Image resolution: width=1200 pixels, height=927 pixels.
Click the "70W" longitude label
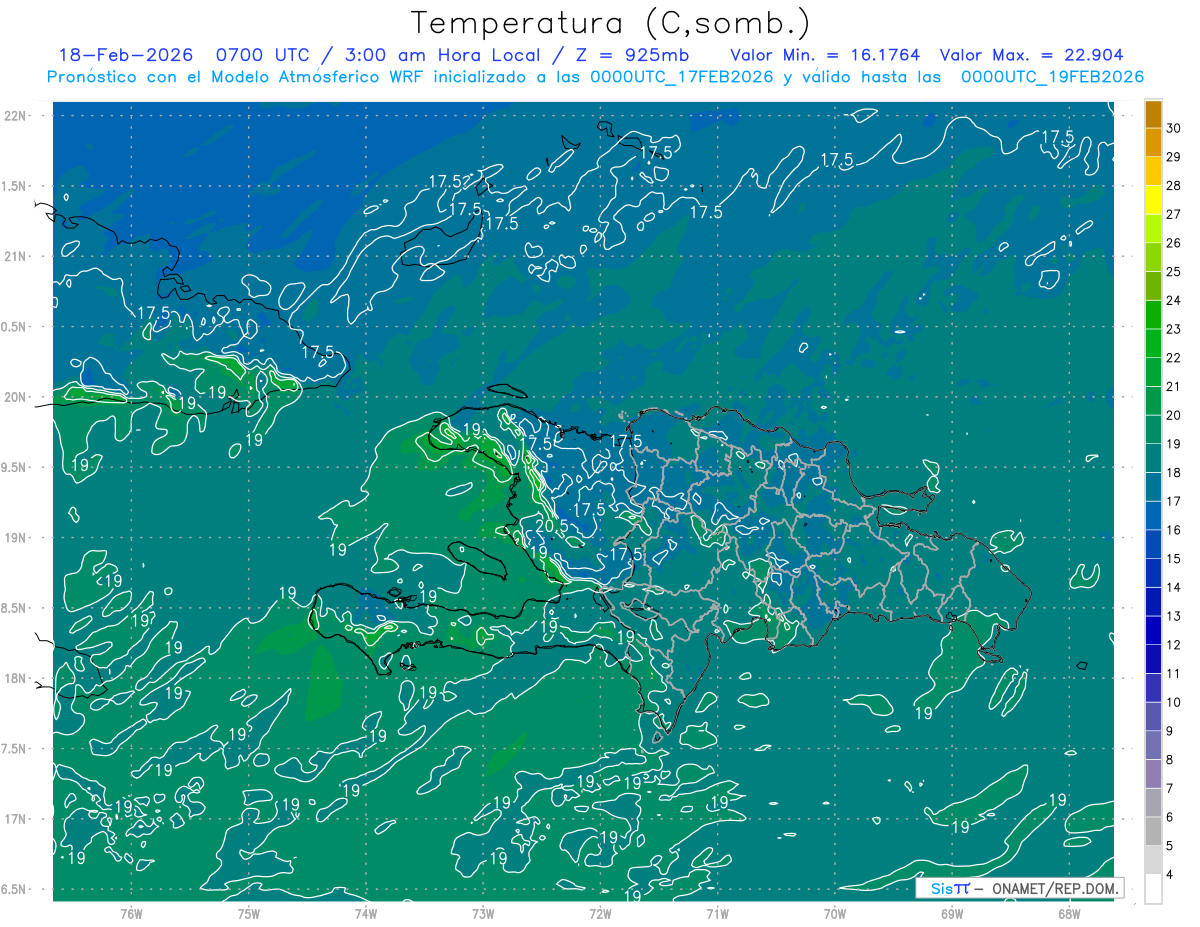pos(835,913)
